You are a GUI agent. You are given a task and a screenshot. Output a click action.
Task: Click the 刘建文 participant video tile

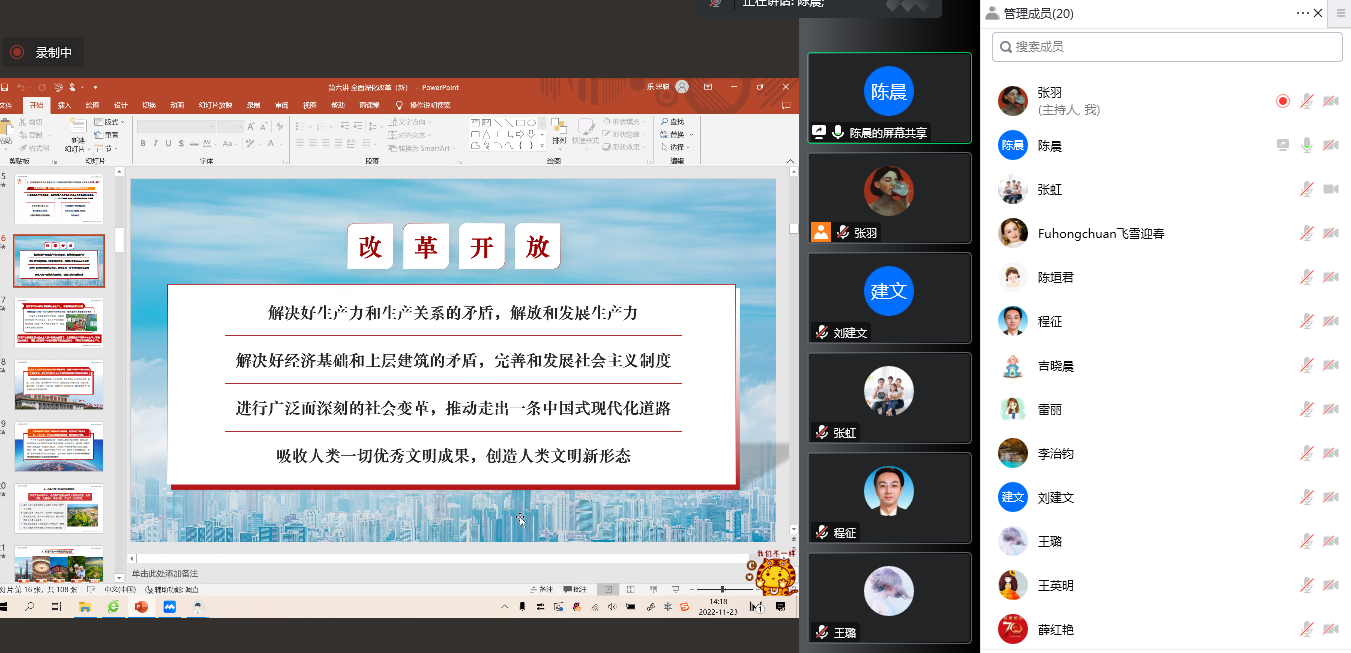pos(889,297)
